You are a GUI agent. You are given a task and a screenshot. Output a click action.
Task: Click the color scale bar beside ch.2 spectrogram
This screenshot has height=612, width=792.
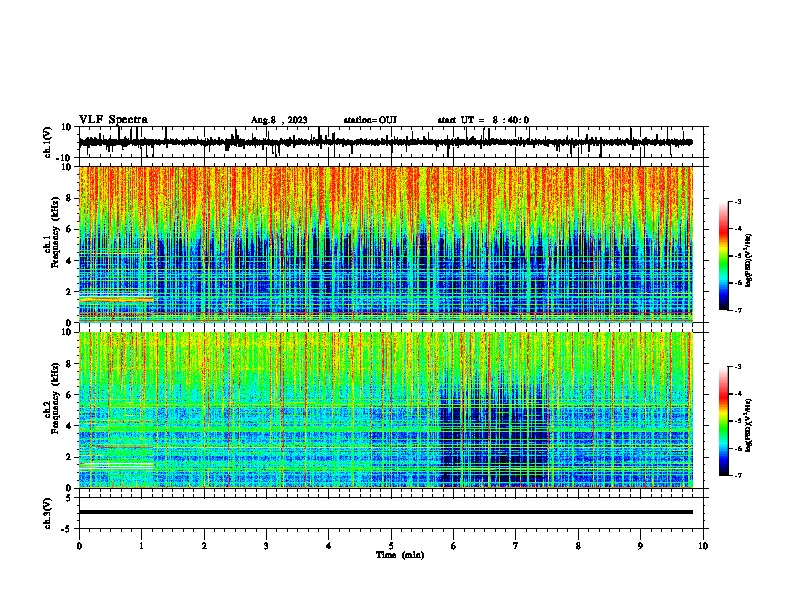tap(724, 421)
